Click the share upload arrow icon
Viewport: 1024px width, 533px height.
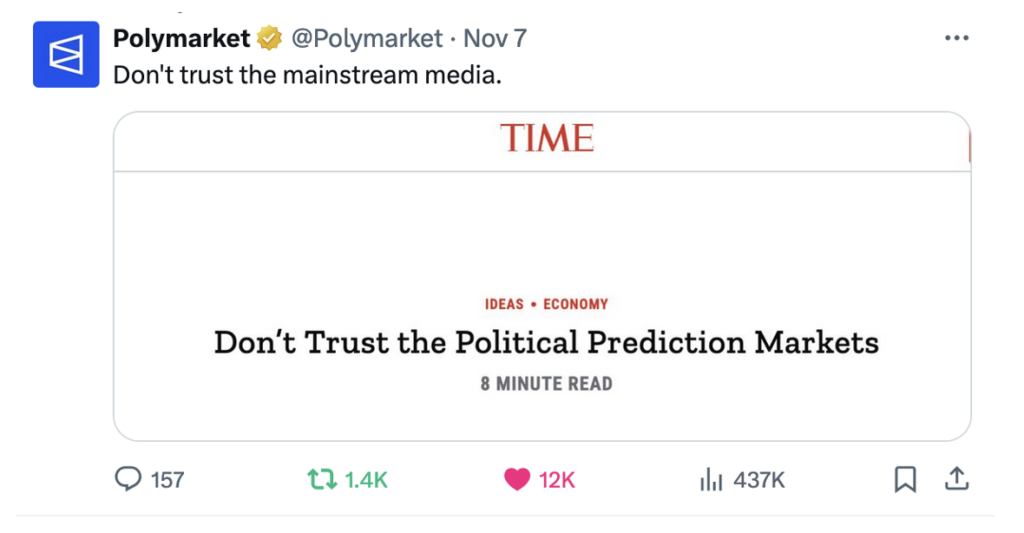pos(957,480)
